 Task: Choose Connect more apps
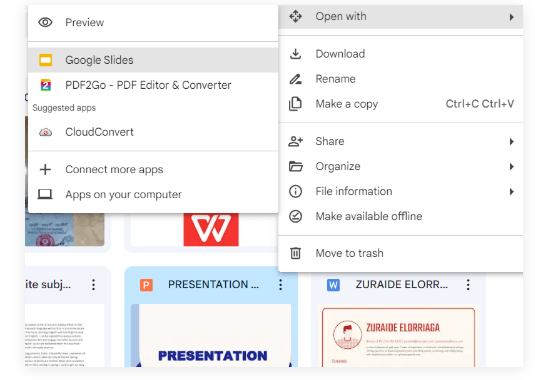(153, 170)
